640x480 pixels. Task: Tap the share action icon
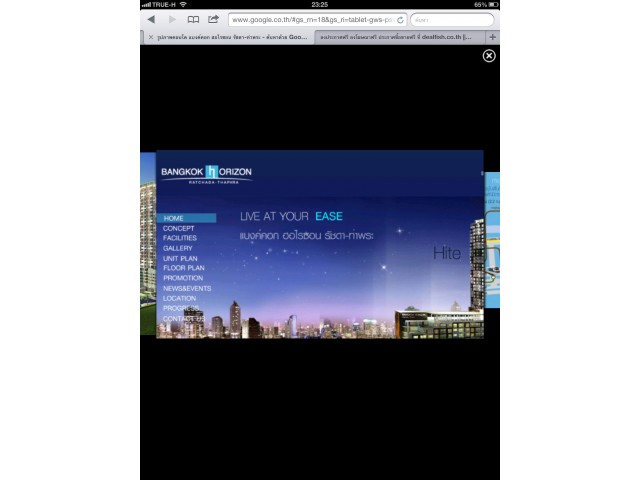(x=213, y=19)
